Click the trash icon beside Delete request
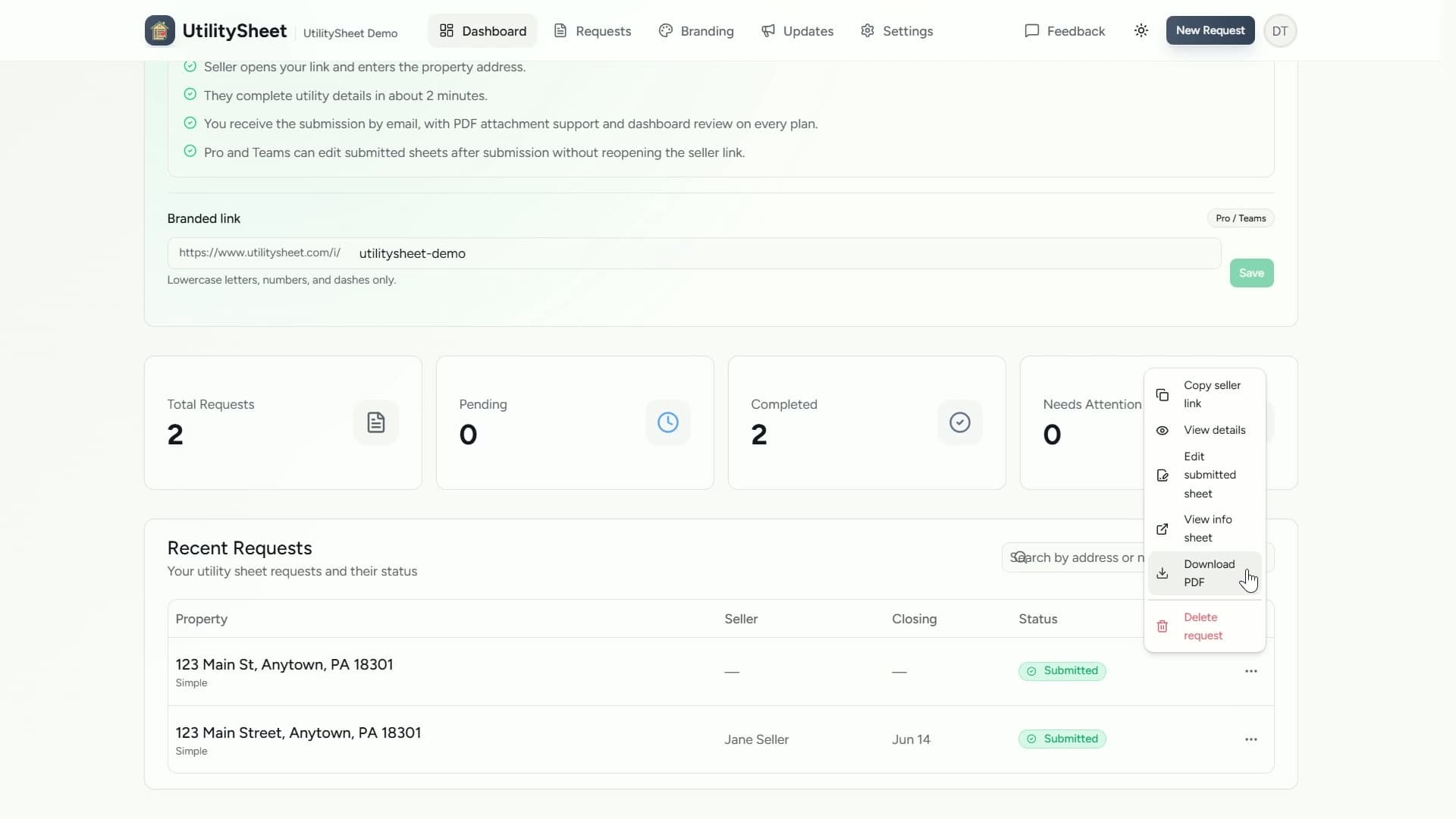Viewport: 1456px width, 819px height. click(1162, 626)
